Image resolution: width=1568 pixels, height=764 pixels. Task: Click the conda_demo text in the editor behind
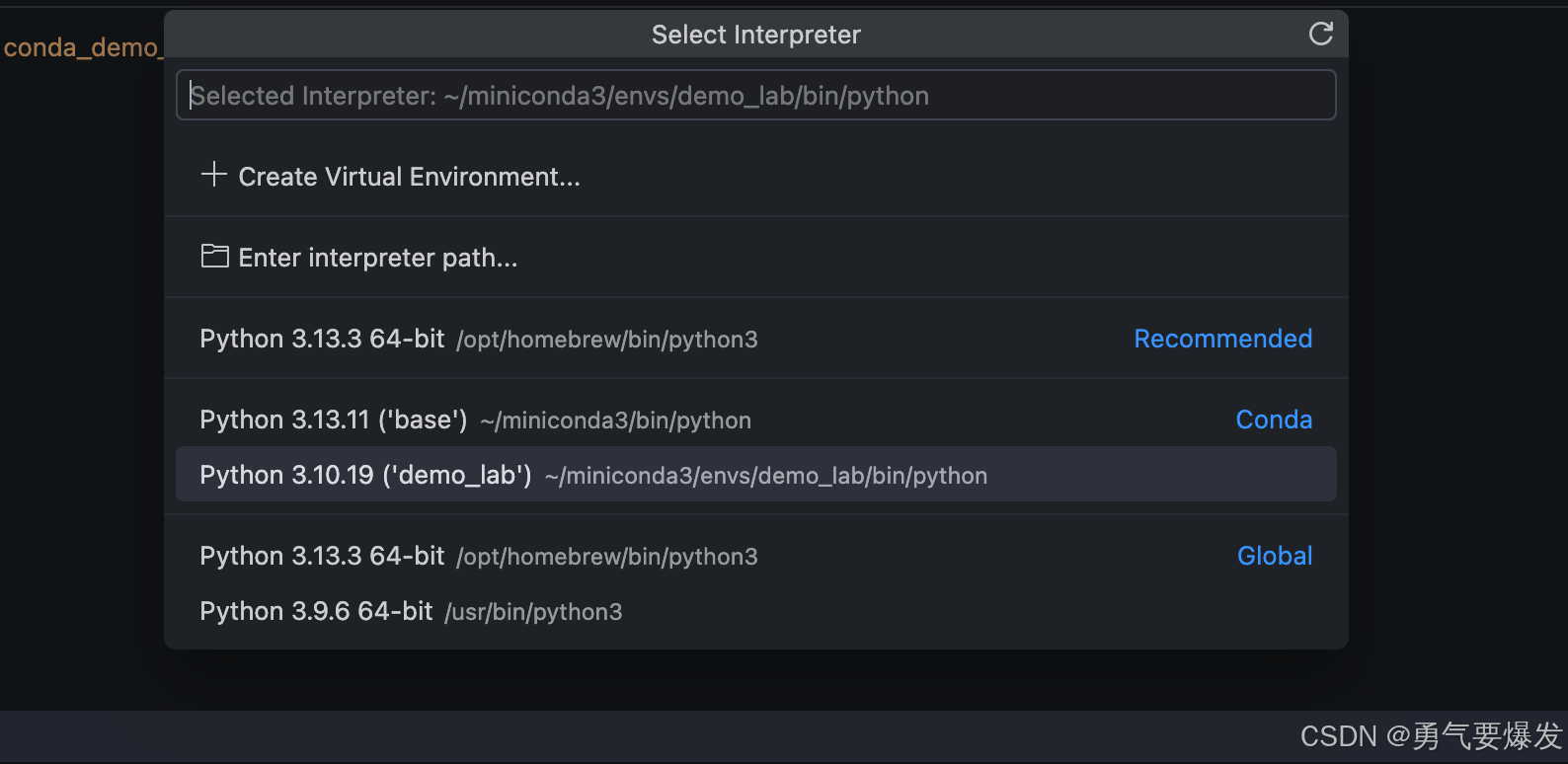coord(82,47)
